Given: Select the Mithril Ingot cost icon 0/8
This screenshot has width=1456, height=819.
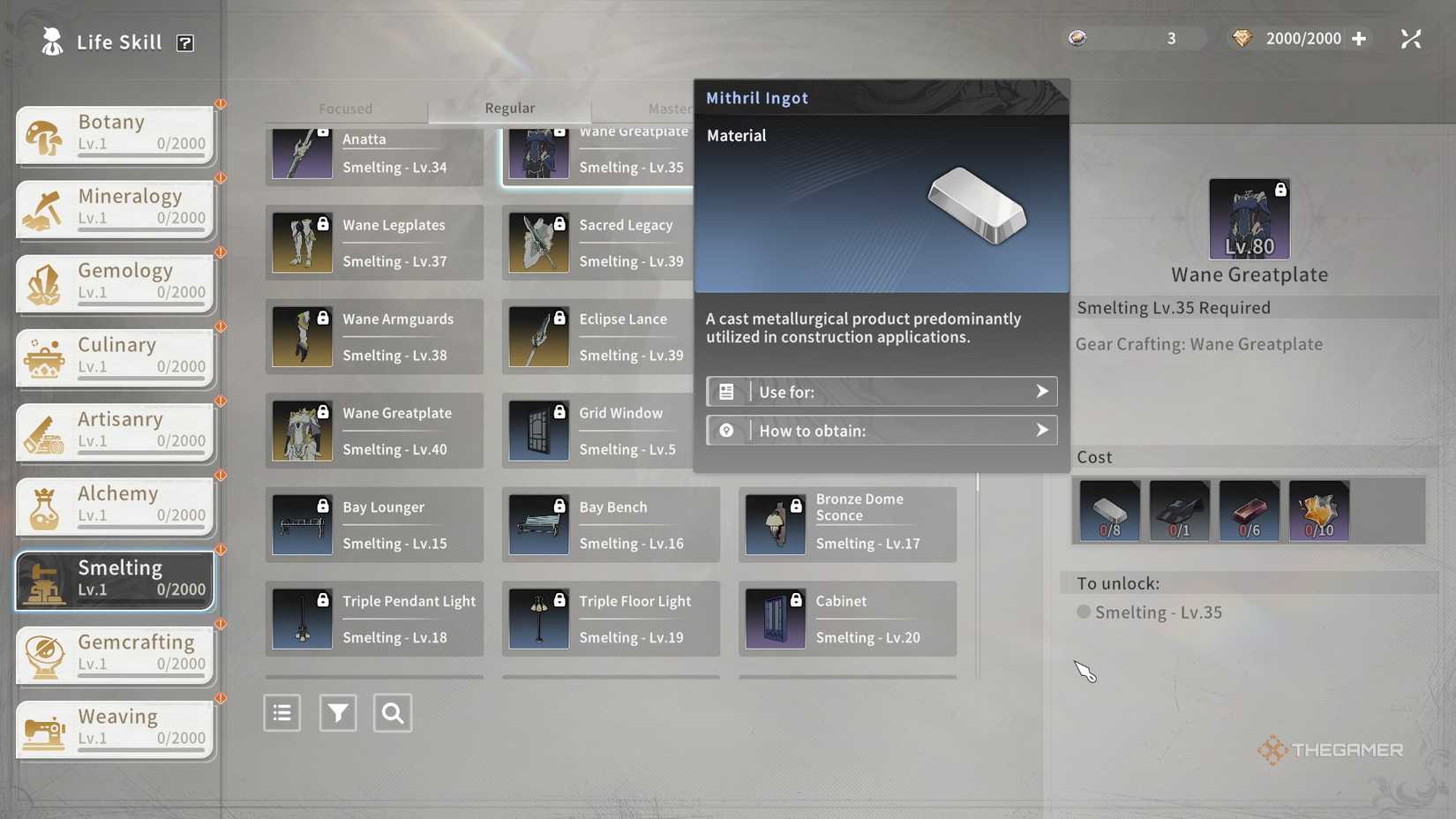Looking at the screenshot, I should tap(1109, 511).
